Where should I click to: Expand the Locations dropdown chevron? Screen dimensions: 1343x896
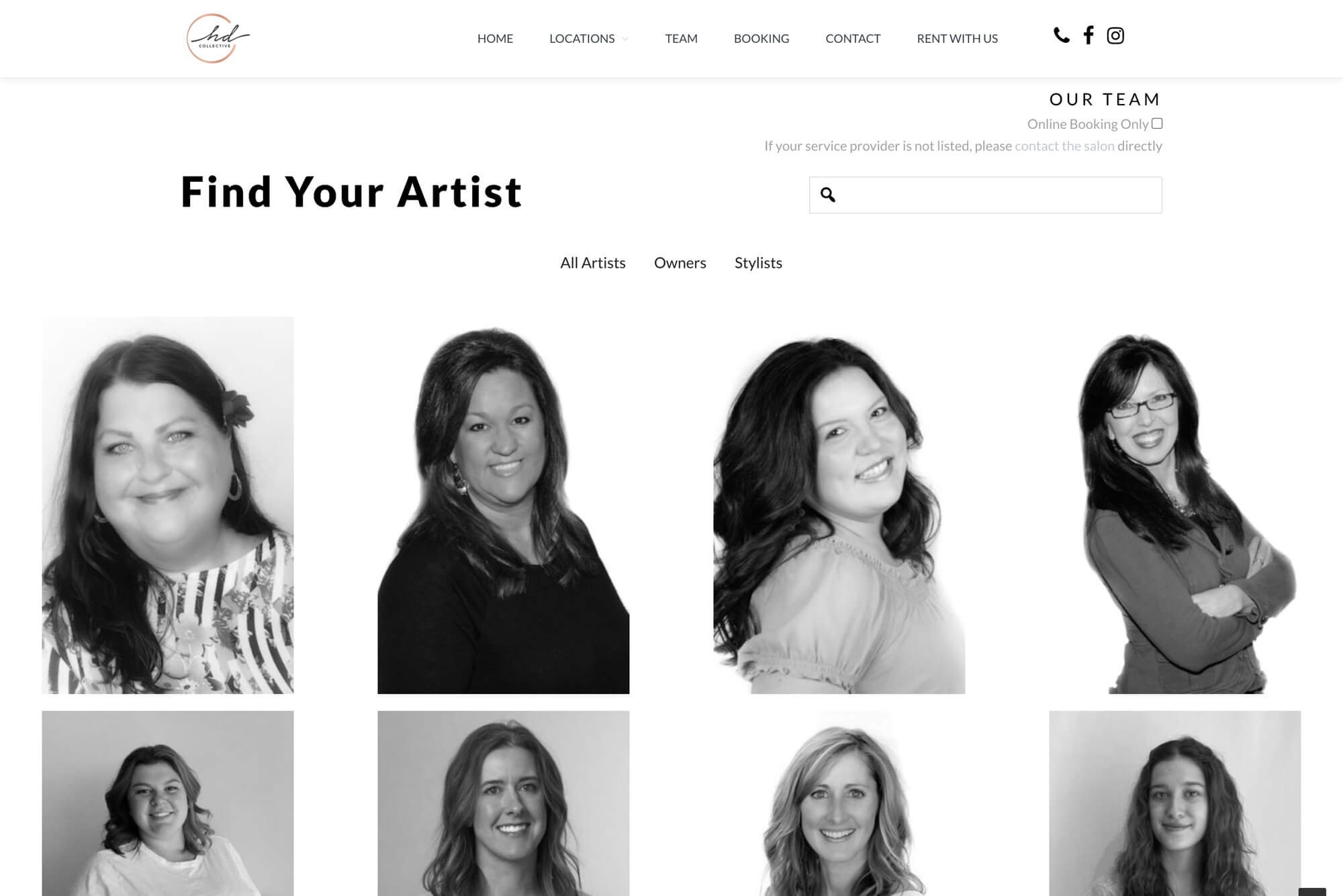[x=625, y=39]
